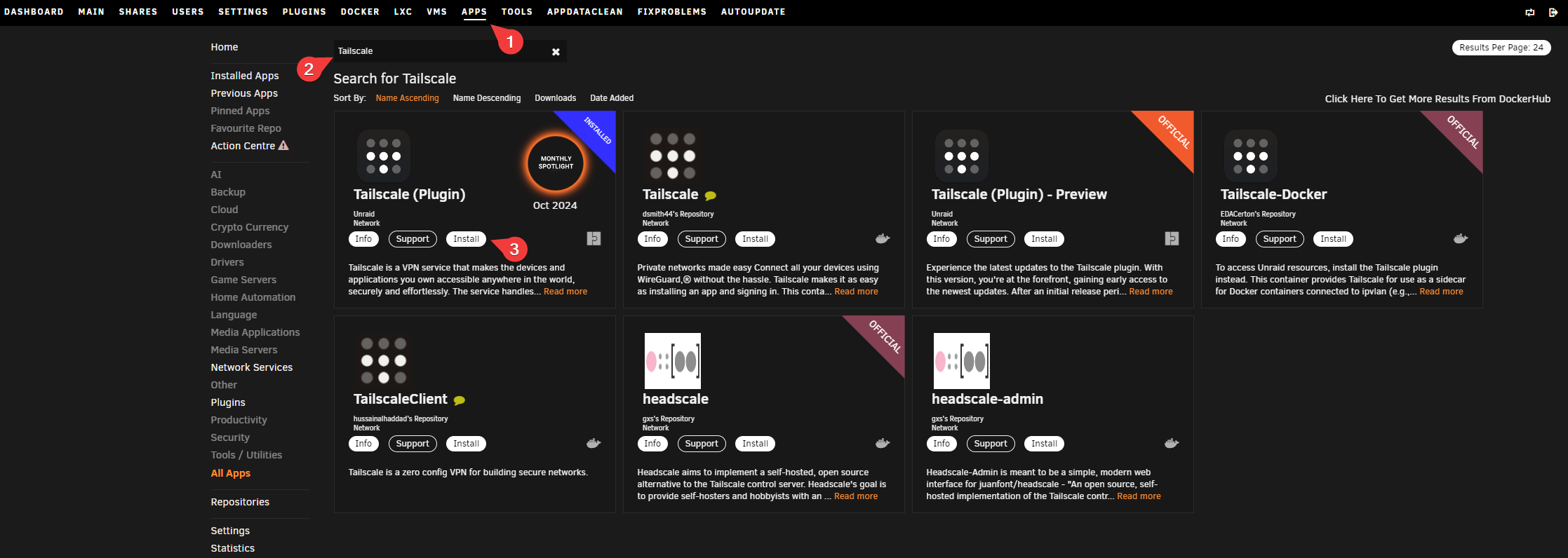Install the Tailscale (Plugin) app
The height and width of the screenshot is (558, 1568).
tap(466, 239)
